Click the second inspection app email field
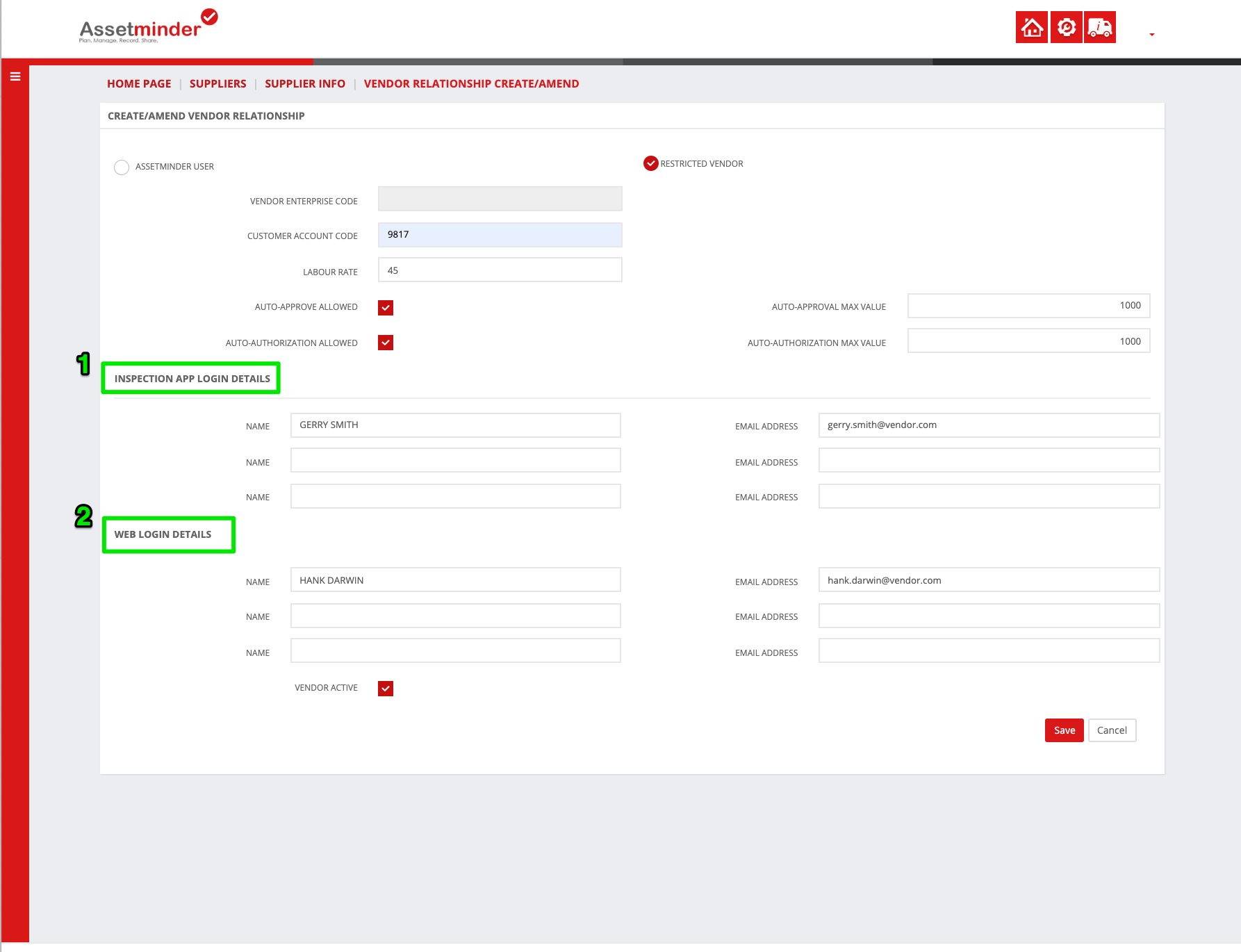The height and width of the screenshot is (952, 1241). point(989,460)
